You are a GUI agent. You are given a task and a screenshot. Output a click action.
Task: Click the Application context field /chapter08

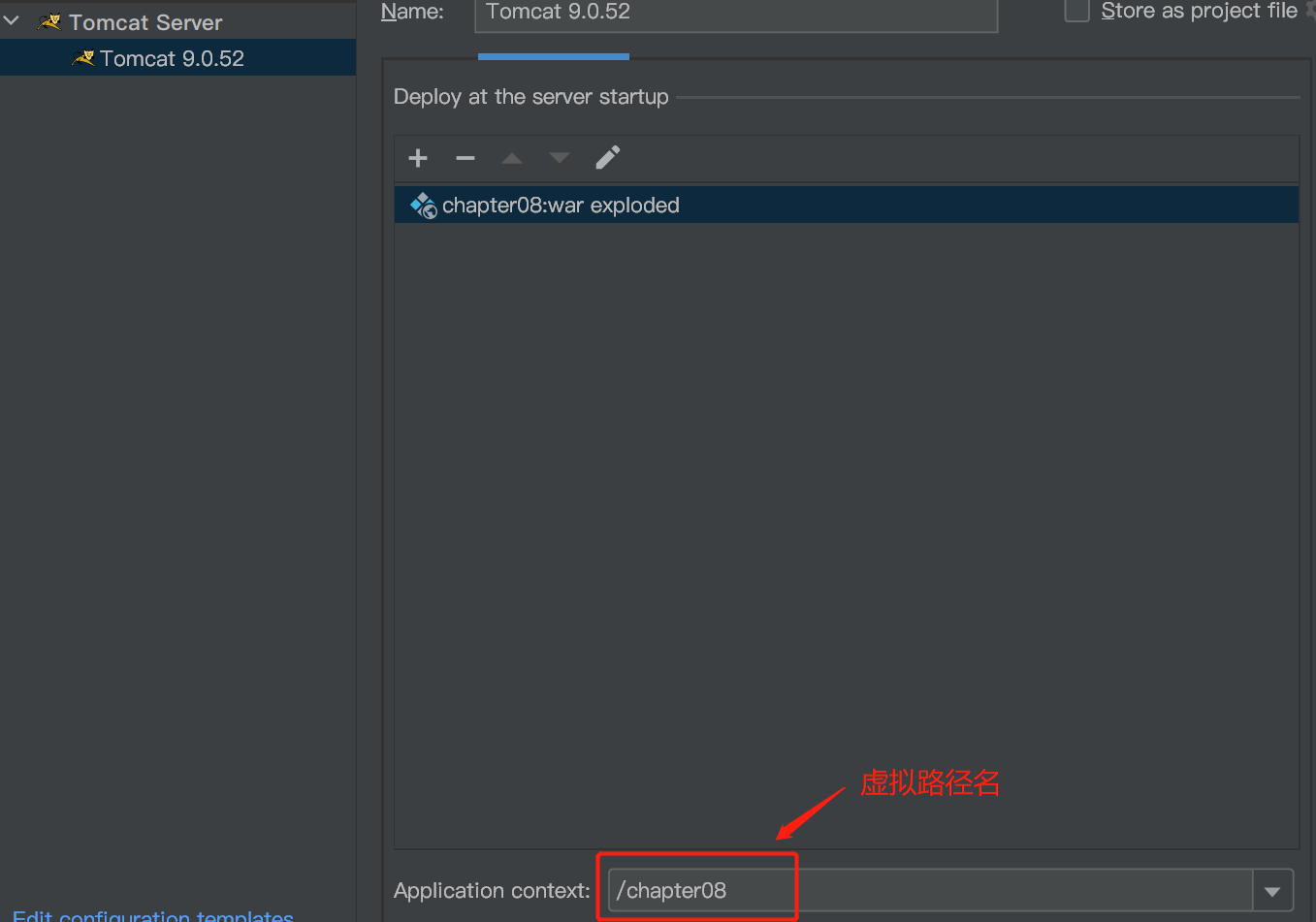pyautogui.click(x=930, y=891)
